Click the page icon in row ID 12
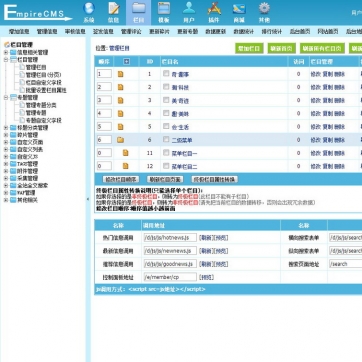Viewport: 362px width, 362px height. 125,166
